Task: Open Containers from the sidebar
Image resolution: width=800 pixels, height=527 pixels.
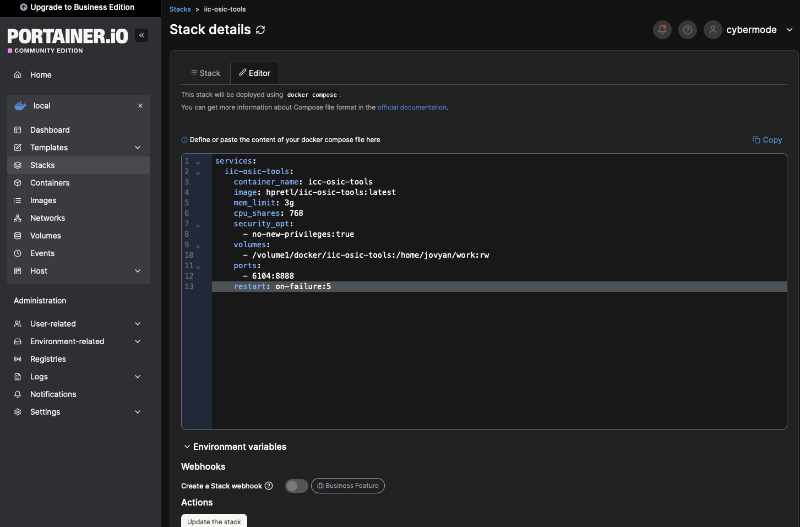Action: tap(49, 183)
